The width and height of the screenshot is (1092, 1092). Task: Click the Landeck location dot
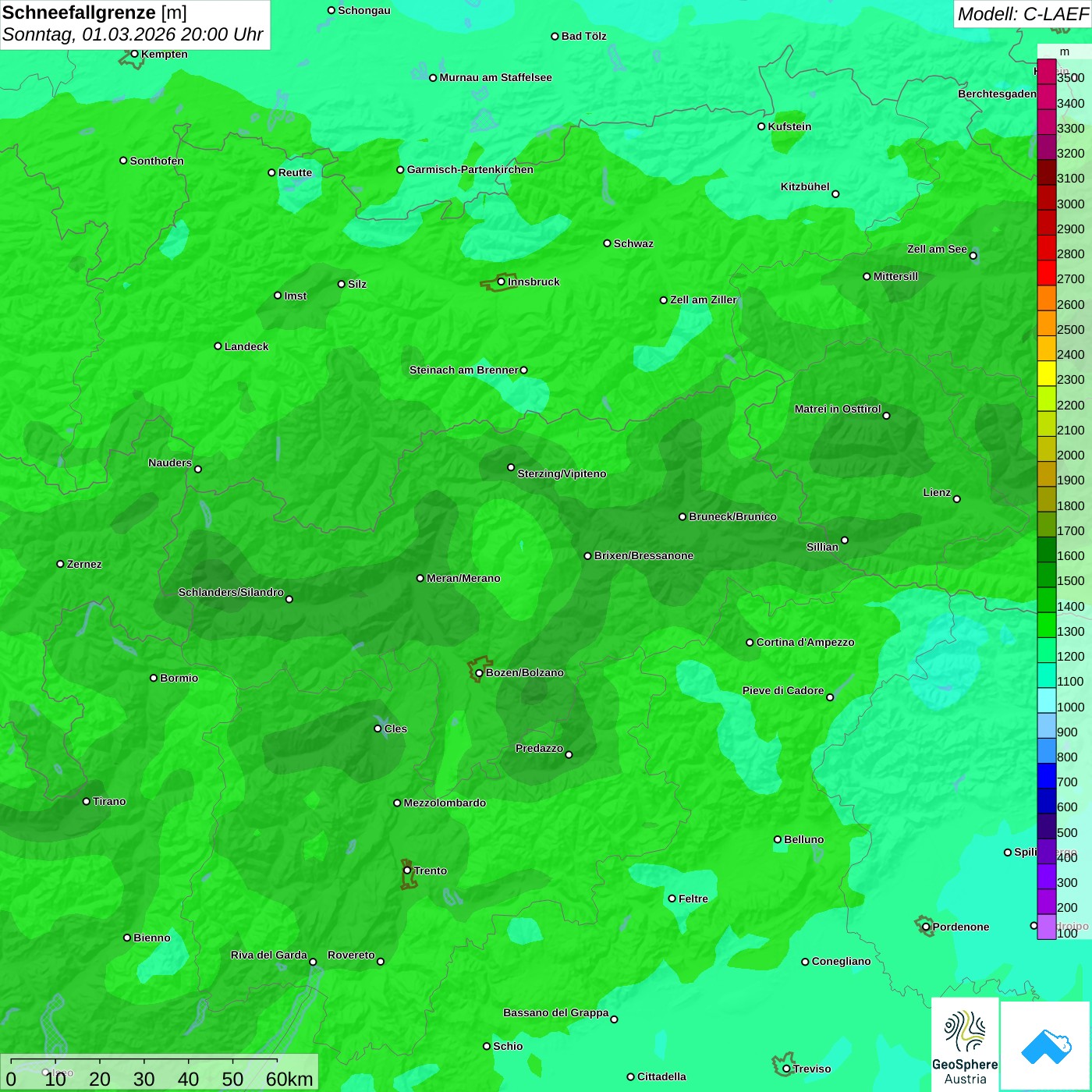pos(218,346)
